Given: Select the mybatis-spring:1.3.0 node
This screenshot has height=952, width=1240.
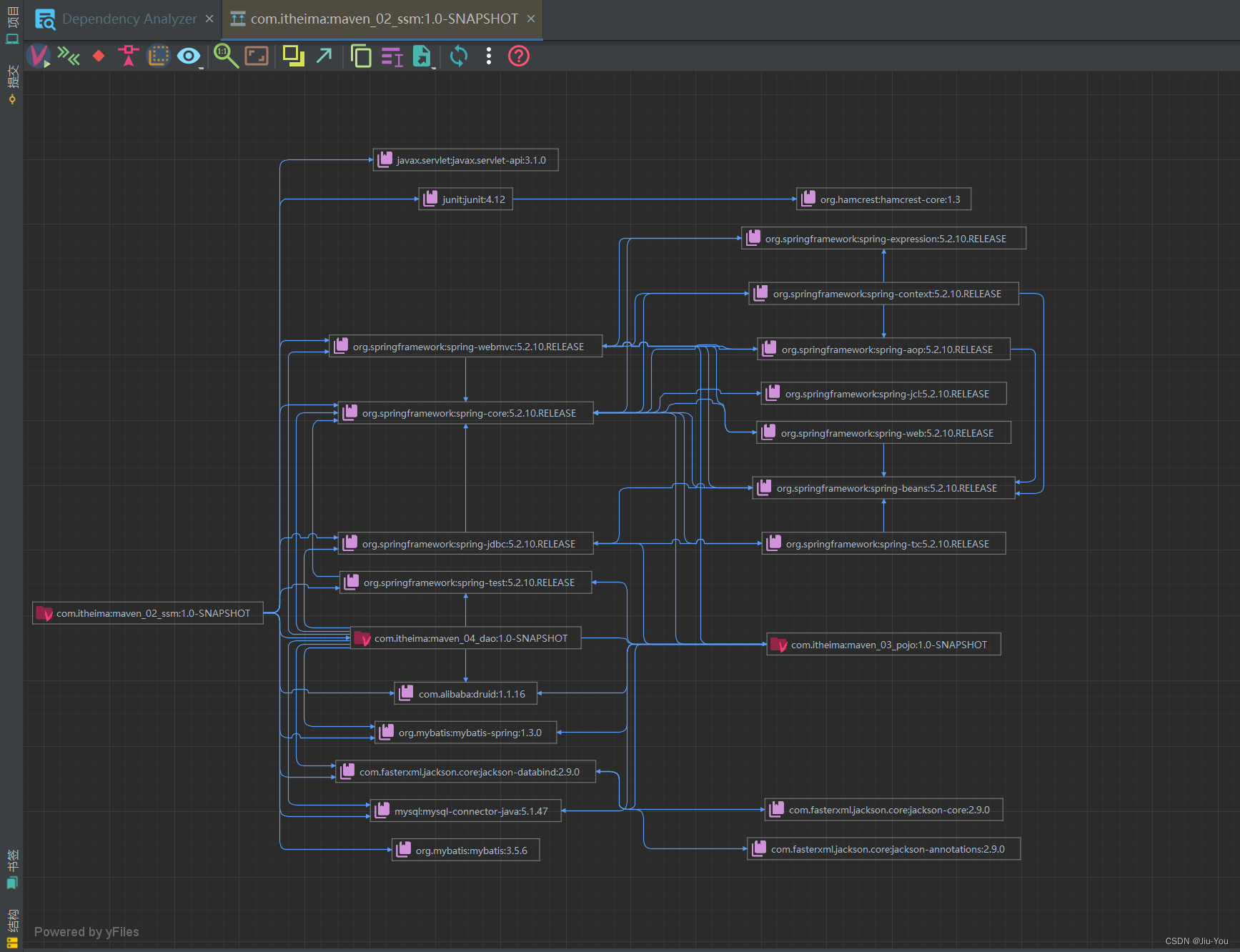Looking at the screenshot, I should (465, 733).
